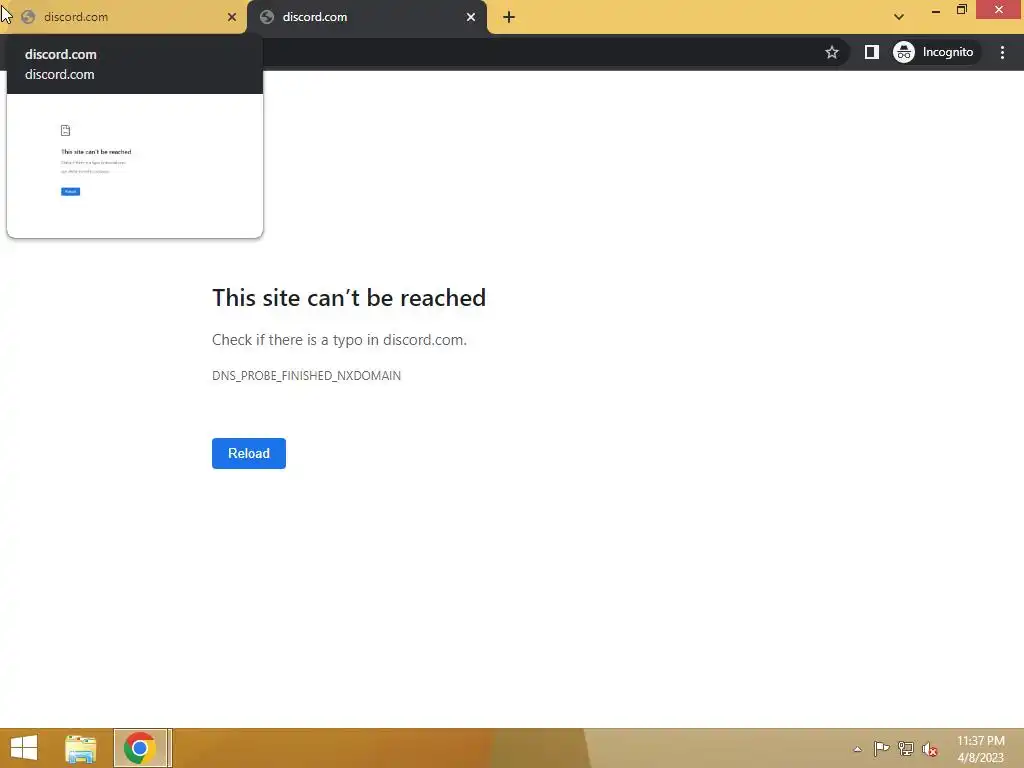Open the tab search chevron dropdown
1024x768 pixels.
coord(899,17)
